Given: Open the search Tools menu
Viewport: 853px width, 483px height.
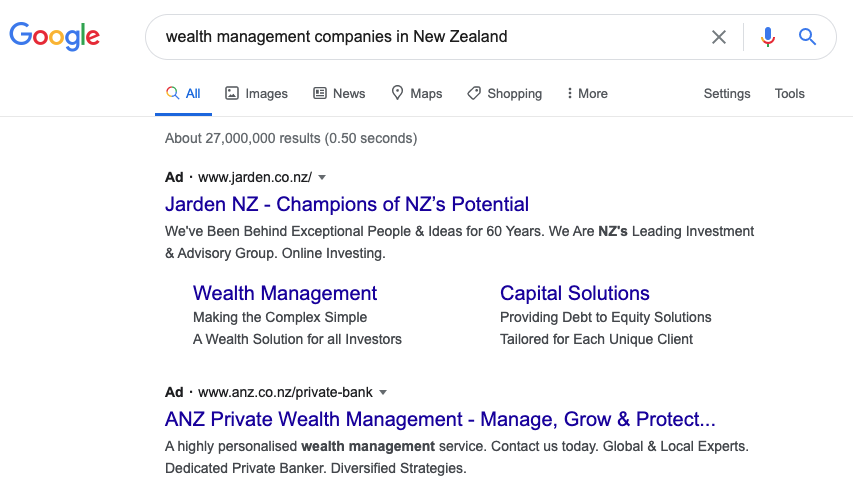Looking at the screenshot, I should pos(789,94).
